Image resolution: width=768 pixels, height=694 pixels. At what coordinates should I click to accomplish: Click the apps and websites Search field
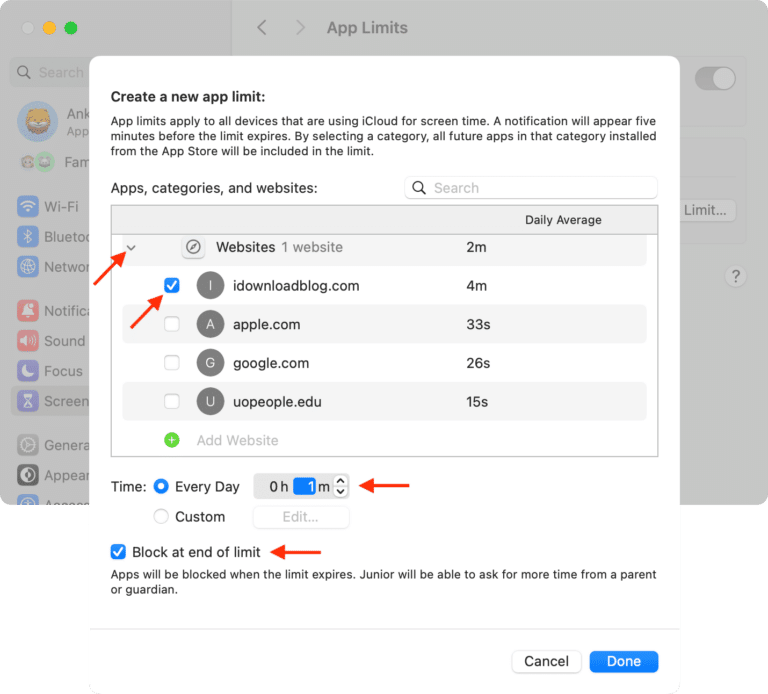pos(531,188)
